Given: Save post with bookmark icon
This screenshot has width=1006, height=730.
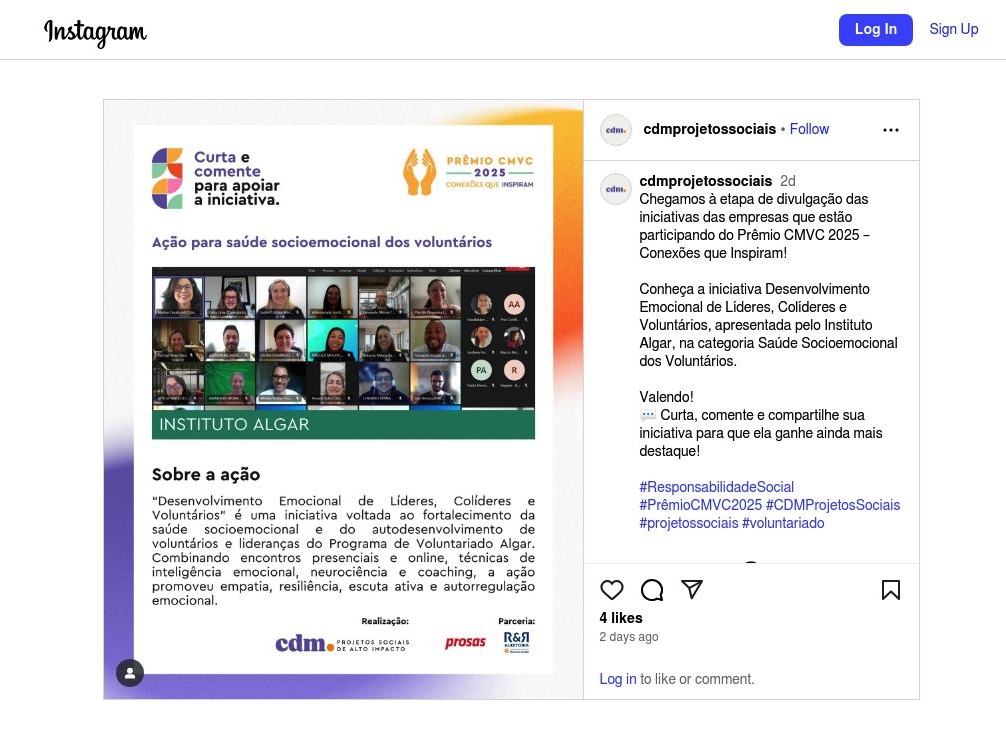Looking at the screenshot, I should tap(891, 590).
